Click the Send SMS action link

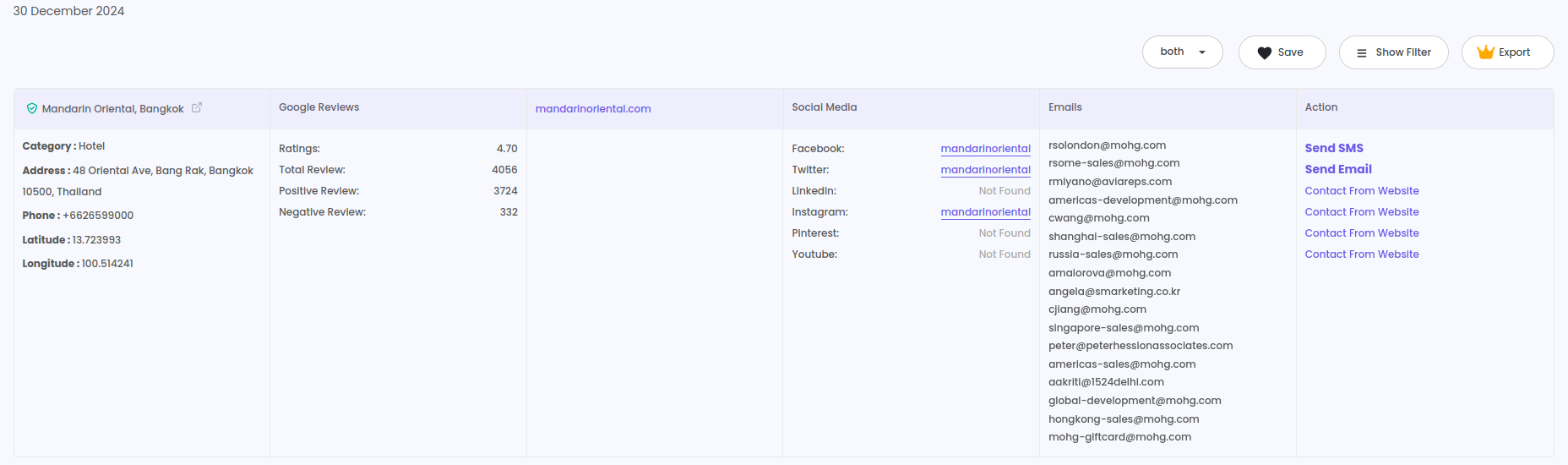[x=1333, y=148]
